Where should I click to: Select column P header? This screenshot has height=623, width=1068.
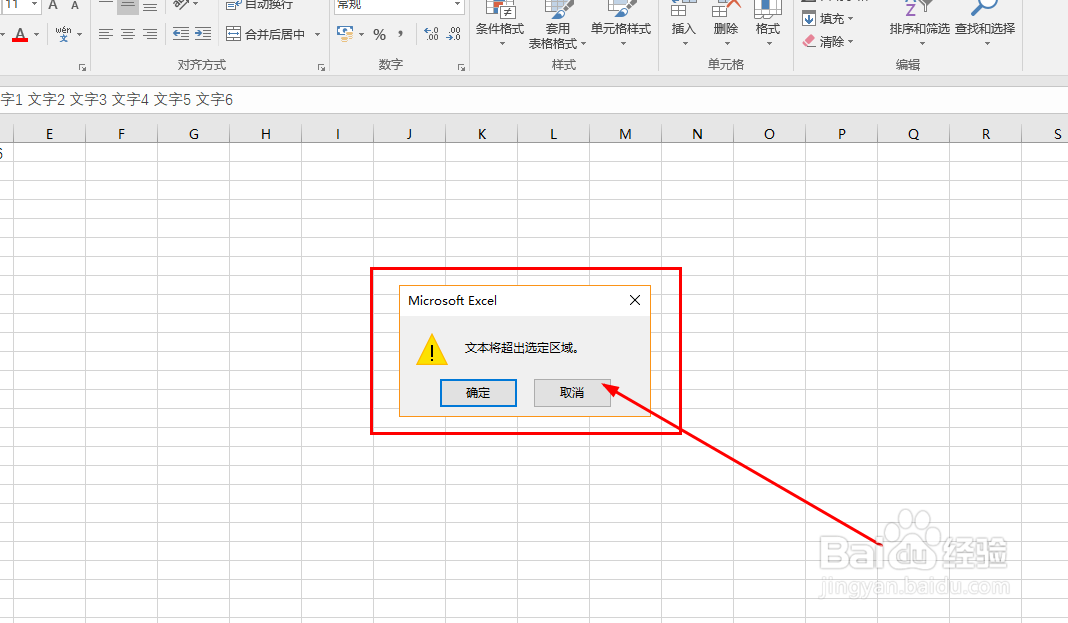click(842, 134)
